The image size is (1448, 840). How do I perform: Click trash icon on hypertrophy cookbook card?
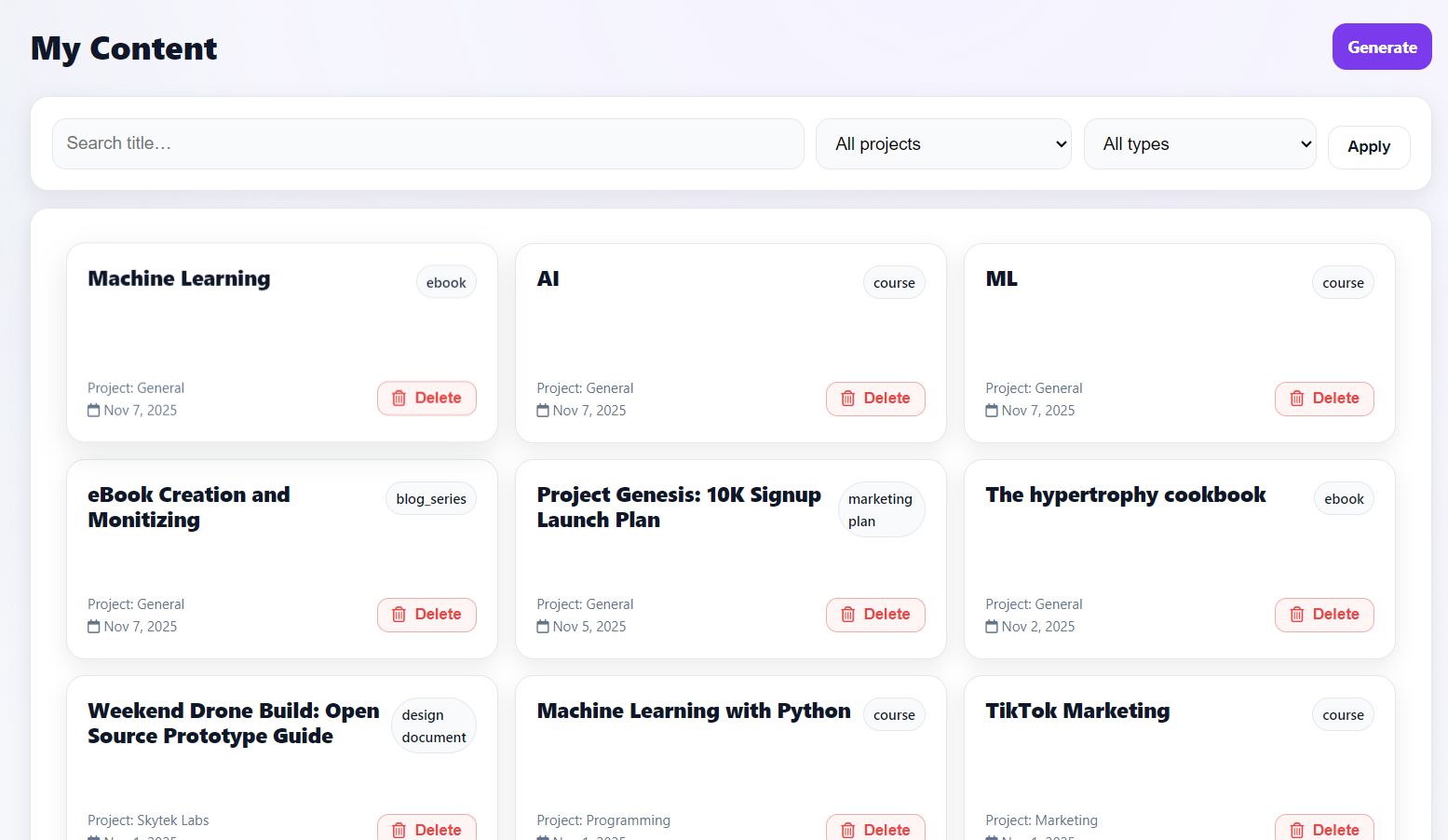1296,615
